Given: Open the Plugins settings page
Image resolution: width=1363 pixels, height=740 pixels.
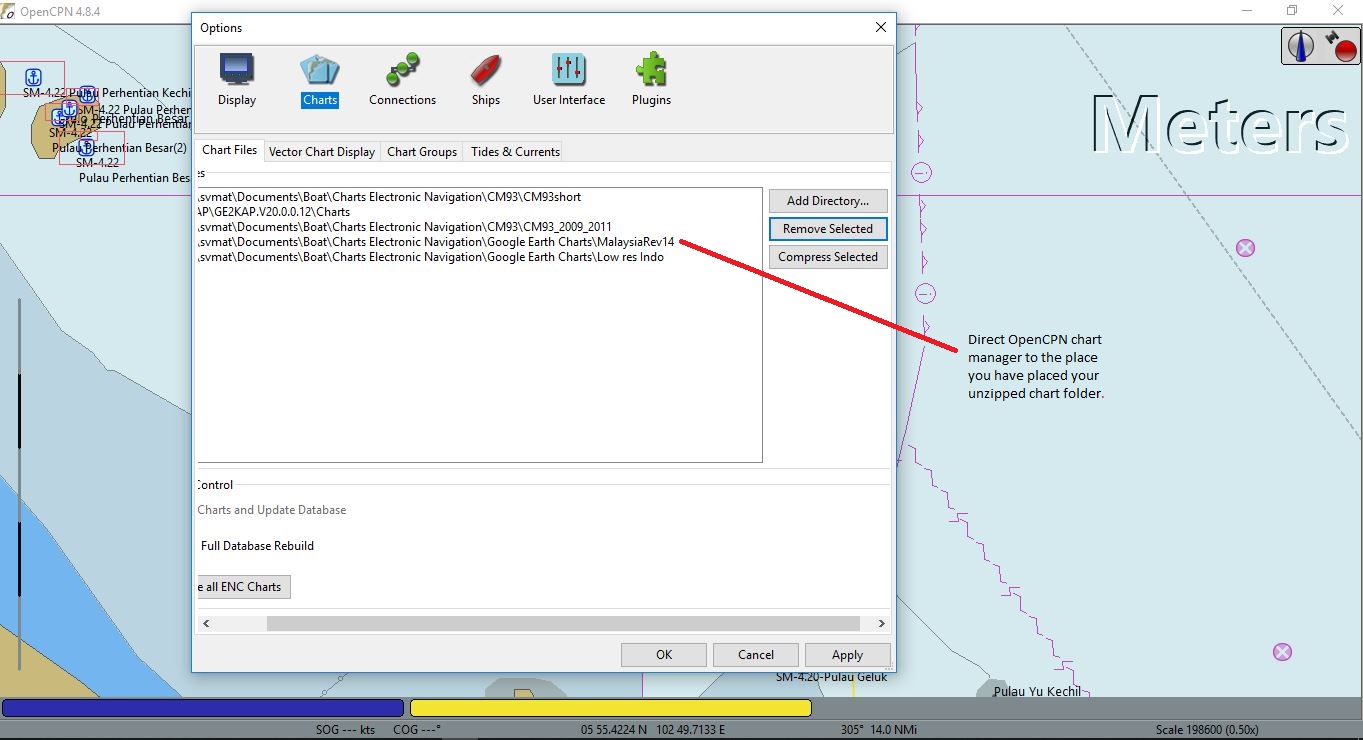Looking at the screenshot, I should [650, 80].
